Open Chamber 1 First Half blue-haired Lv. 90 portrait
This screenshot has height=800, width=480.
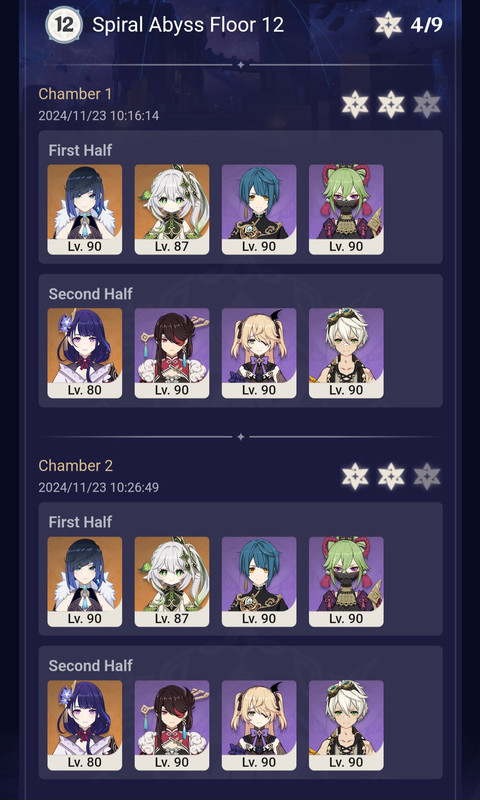pyautogui.click(x=85, y=209)
